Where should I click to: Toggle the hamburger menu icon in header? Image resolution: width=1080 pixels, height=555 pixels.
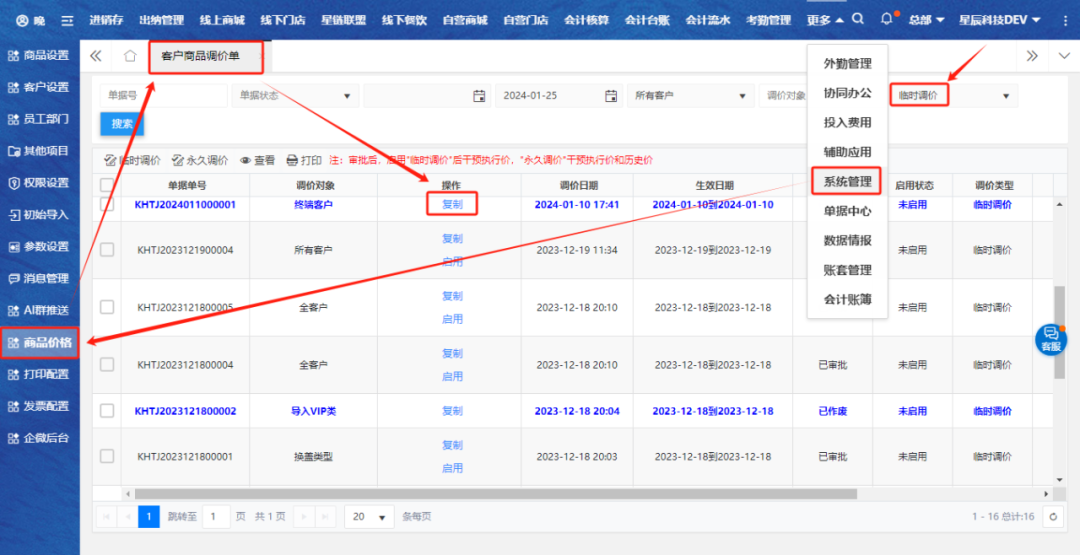(x=67, y=21)
